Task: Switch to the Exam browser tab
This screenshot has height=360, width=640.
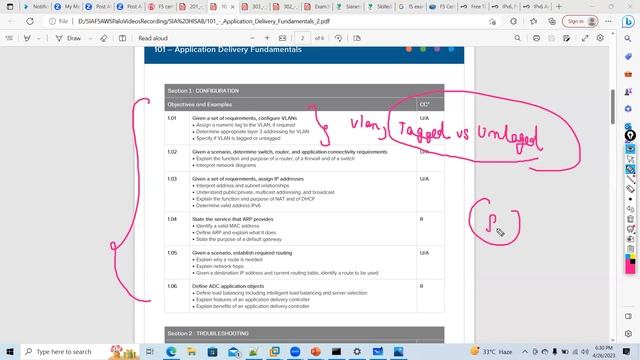Action: pos(317,7)
